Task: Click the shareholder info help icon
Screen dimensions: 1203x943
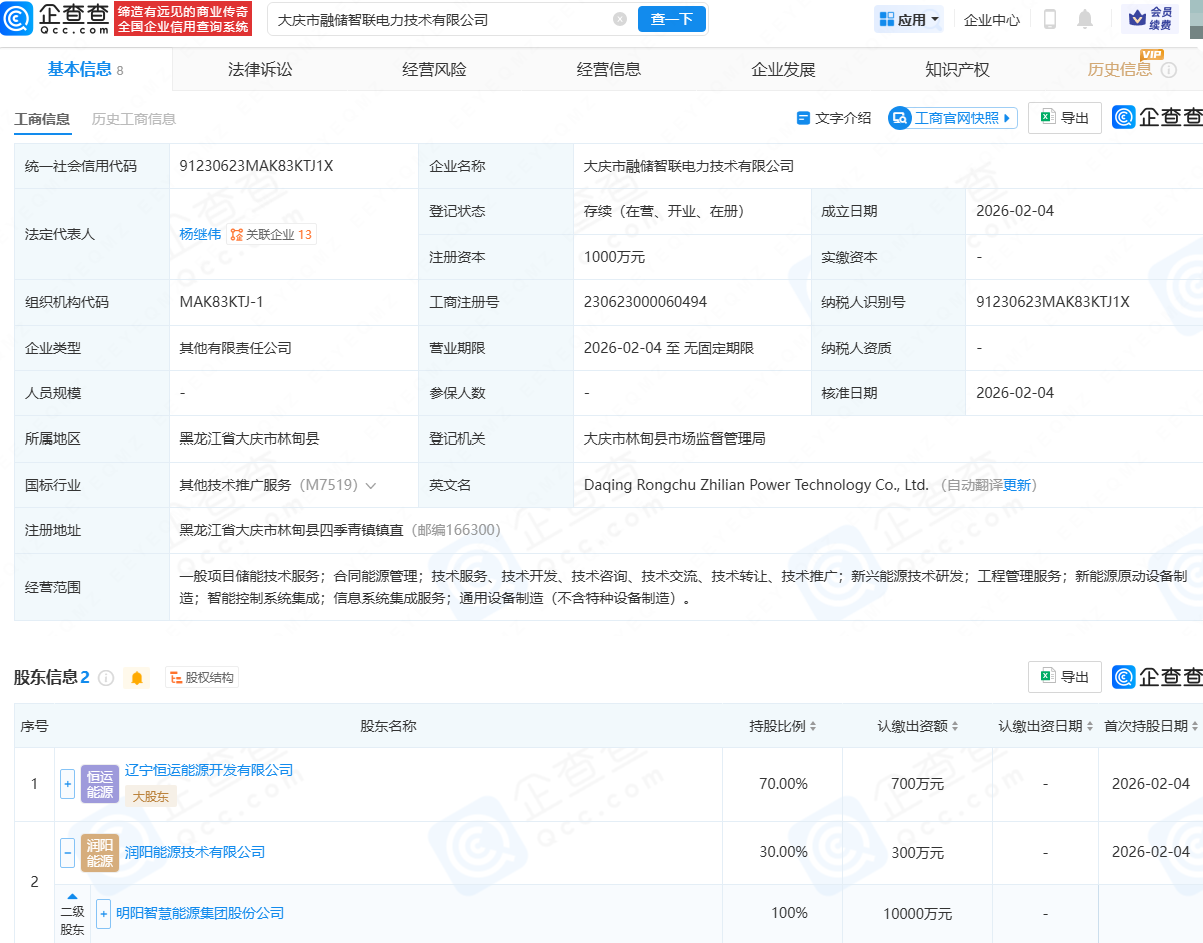Action: pos(106,678)
